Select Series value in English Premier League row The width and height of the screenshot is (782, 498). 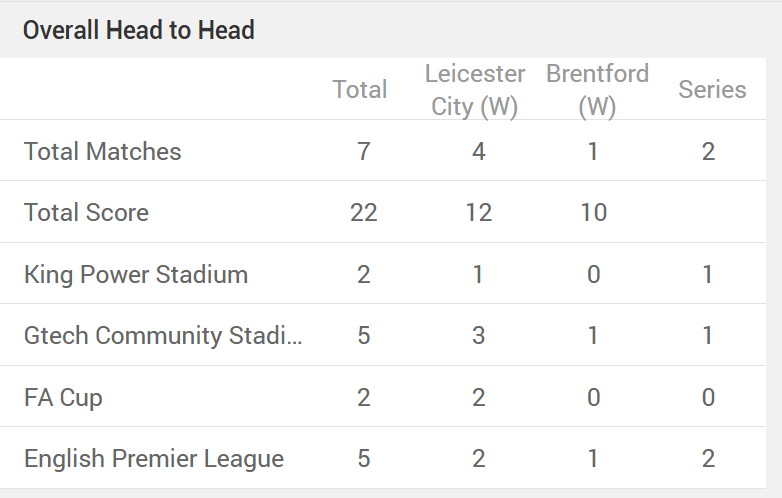tap(708, 459)
